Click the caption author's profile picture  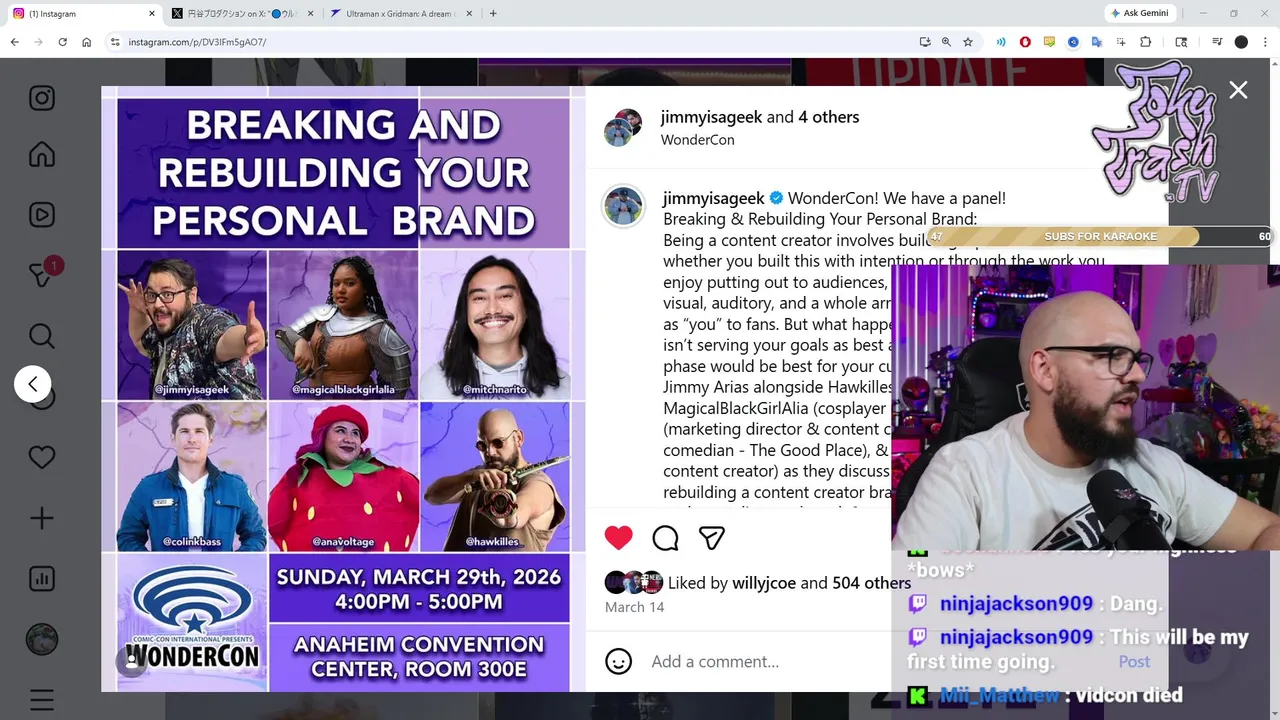coord(622,206)
